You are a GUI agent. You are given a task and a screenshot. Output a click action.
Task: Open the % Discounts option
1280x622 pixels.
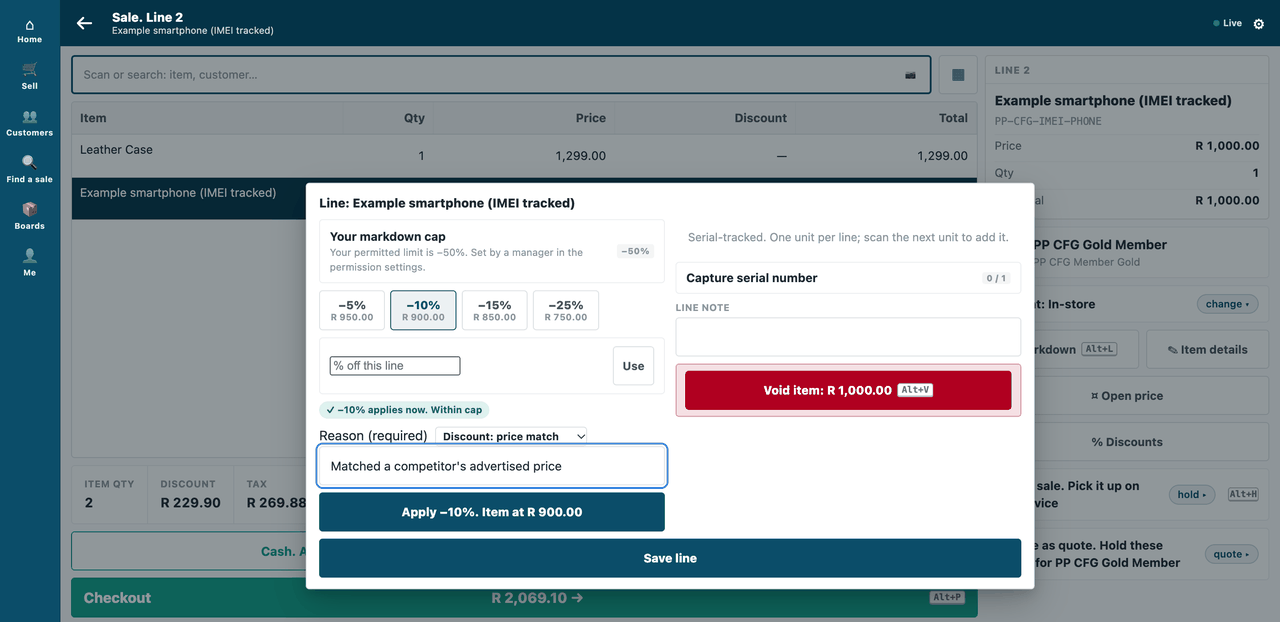1126,442
